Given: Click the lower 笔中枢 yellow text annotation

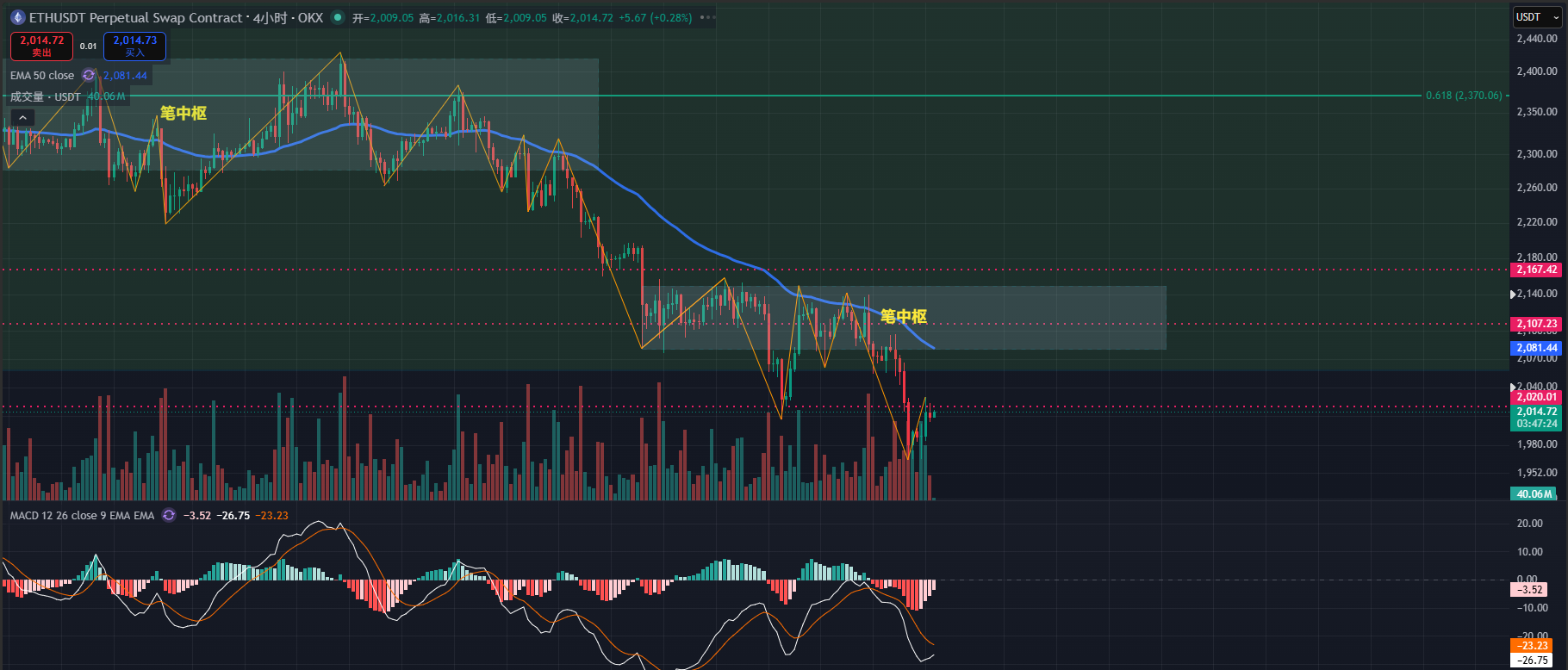Looking at the screenshot, I should click(904, 316).
